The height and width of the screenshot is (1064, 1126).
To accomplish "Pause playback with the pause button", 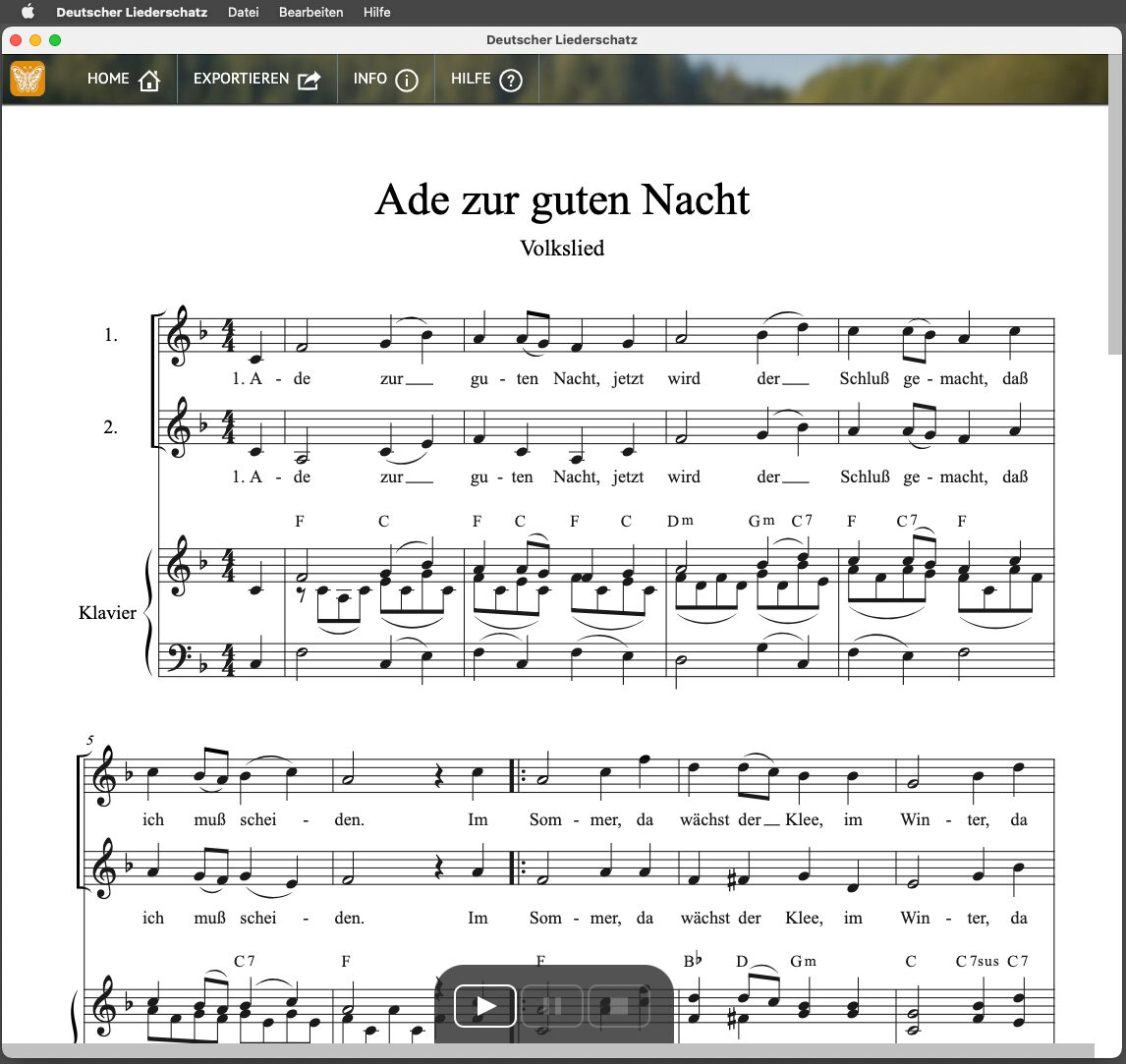I will [x=552, y=1005].
